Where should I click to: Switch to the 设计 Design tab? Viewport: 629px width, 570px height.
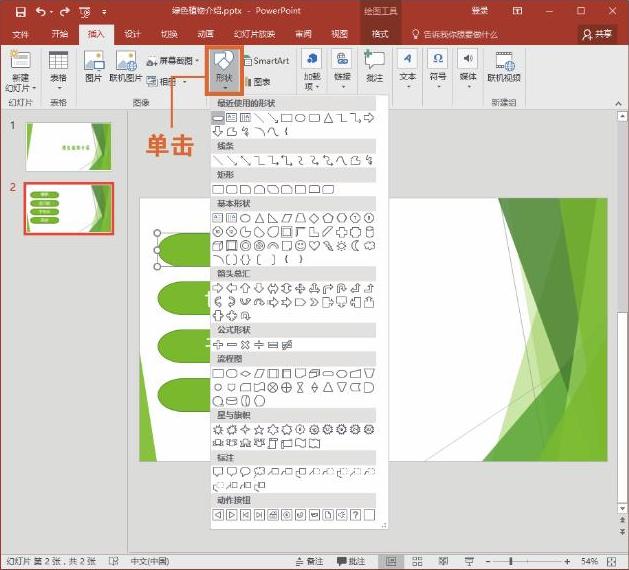click(x=132, y=34)
